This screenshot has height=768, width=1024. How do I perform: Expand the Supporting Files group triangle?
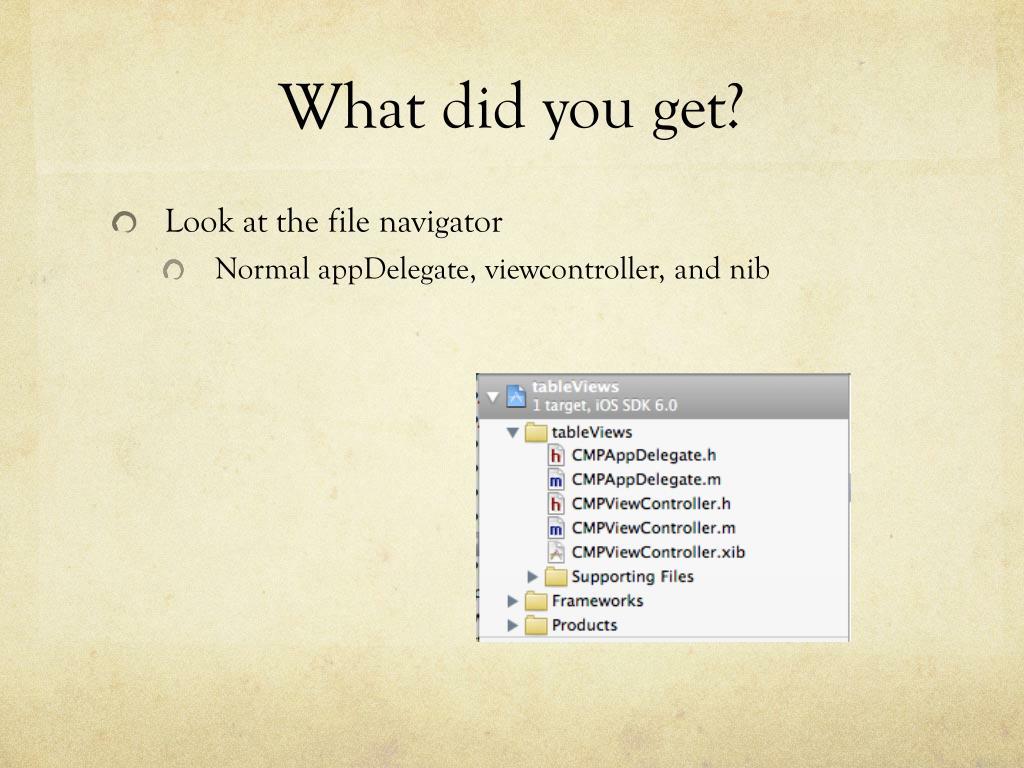click(532, 577)
